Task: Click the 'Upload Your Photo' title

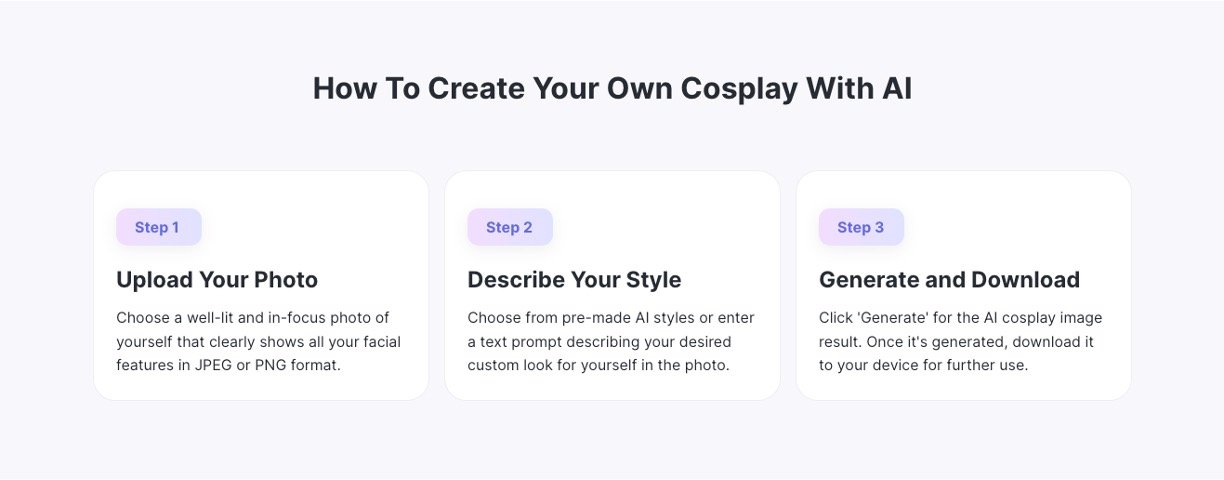Action: coord(217,280)
